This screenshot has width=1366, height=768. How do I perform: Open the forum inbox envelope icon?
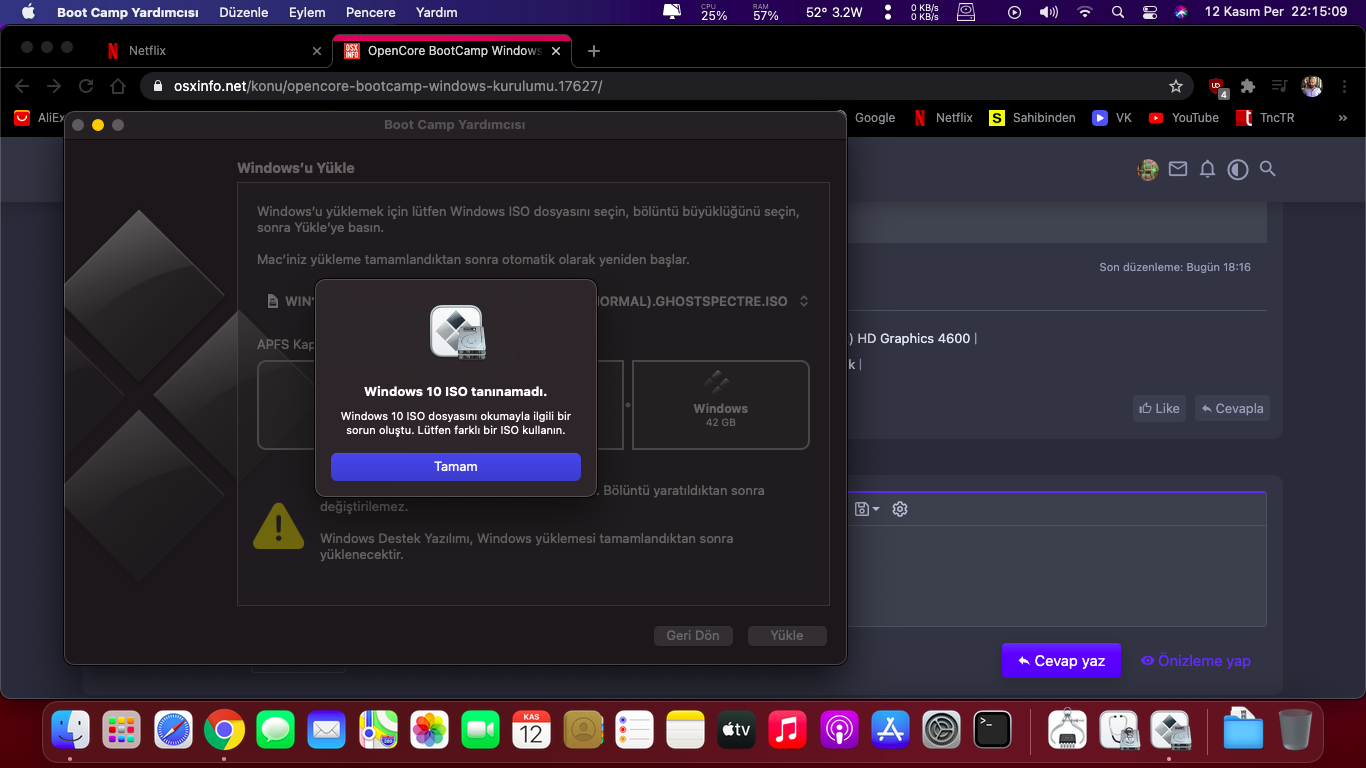point(1178,170)
